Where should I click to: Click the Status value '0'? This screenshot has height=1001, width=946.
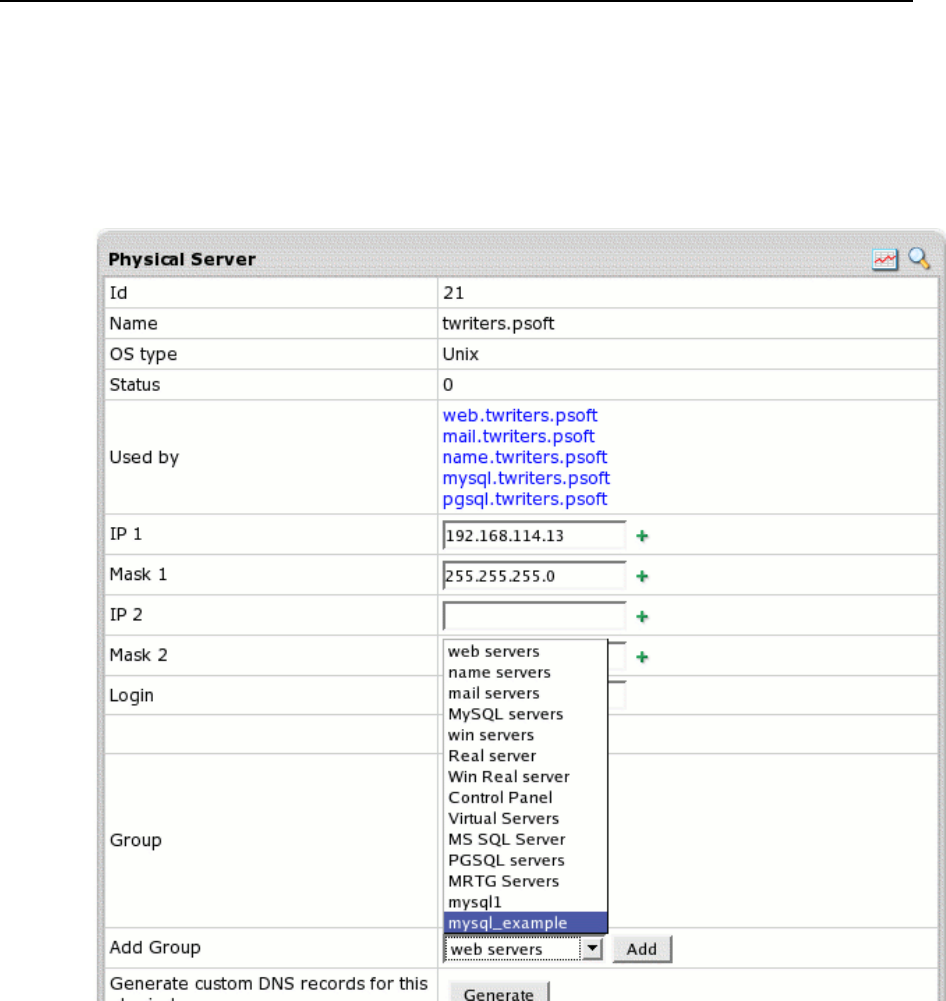point(448,385)
